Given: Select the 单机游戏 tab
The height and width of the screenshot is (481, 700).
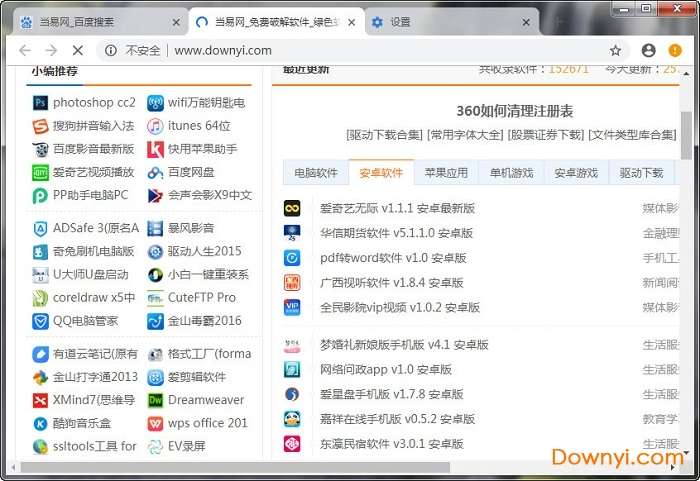Looking at the screenshot, I should coord(511,173).
